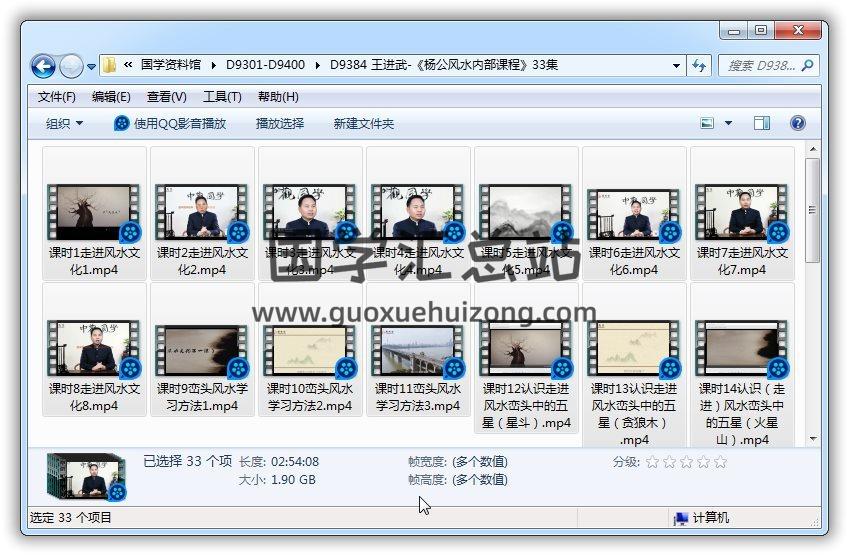The height and width of the screenshot is (556, 849).
Task: Open the 文件(F) menu
Action: coord(57,97)
